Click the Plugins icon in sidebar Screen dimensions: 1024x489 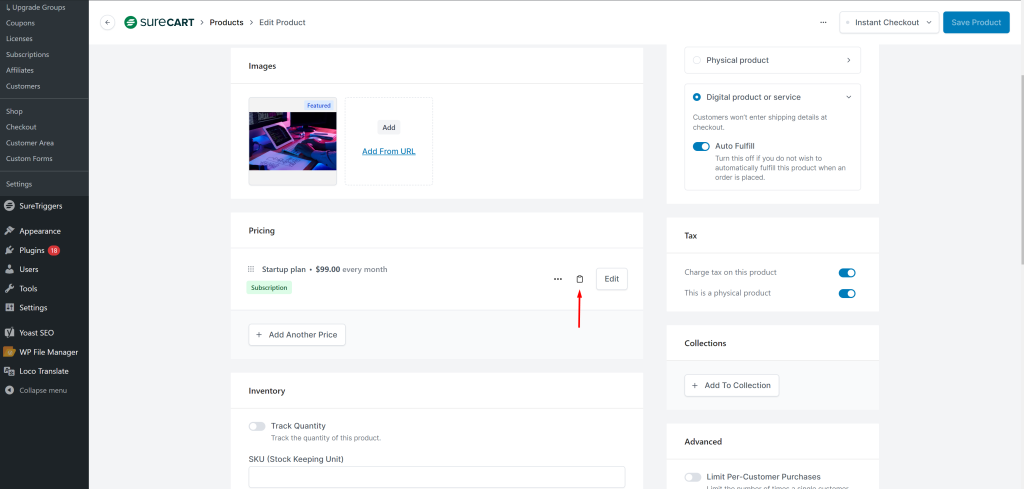click(x=9, y=250)
